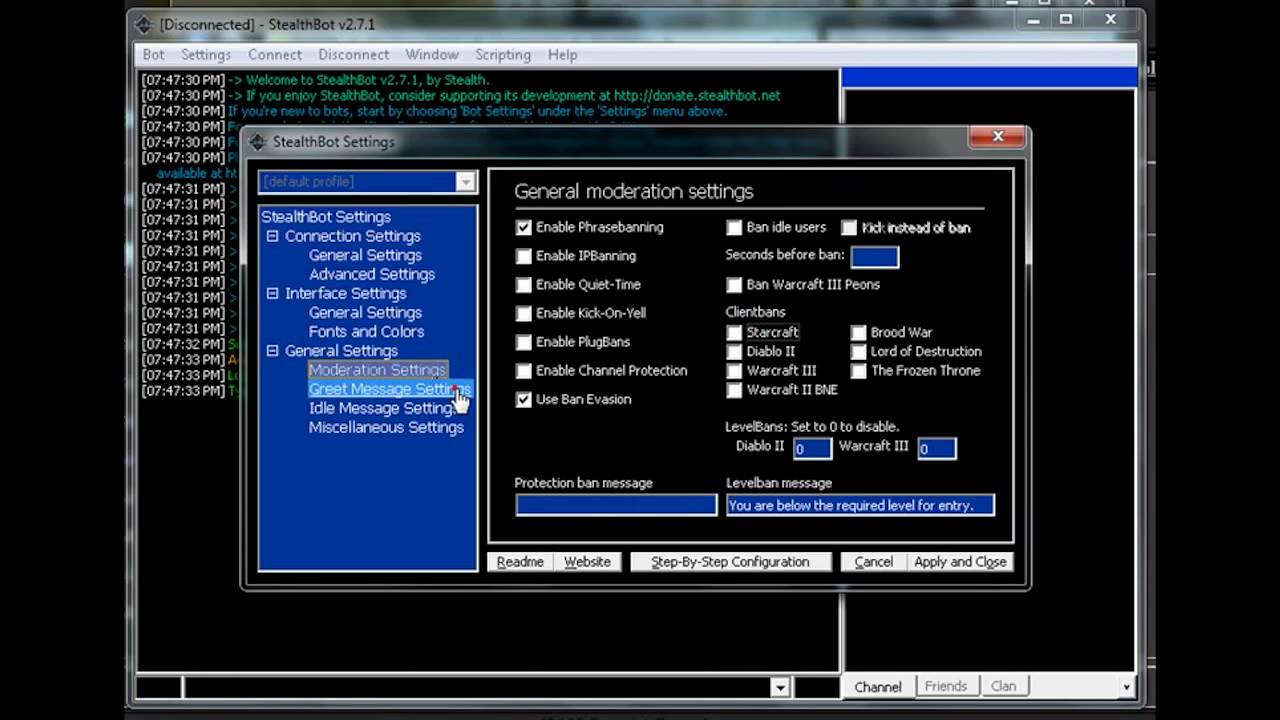Check Enable Kick-On-Yell
Image resolution: width=1280 pixels, height=720 pixels.
(524, 313)
